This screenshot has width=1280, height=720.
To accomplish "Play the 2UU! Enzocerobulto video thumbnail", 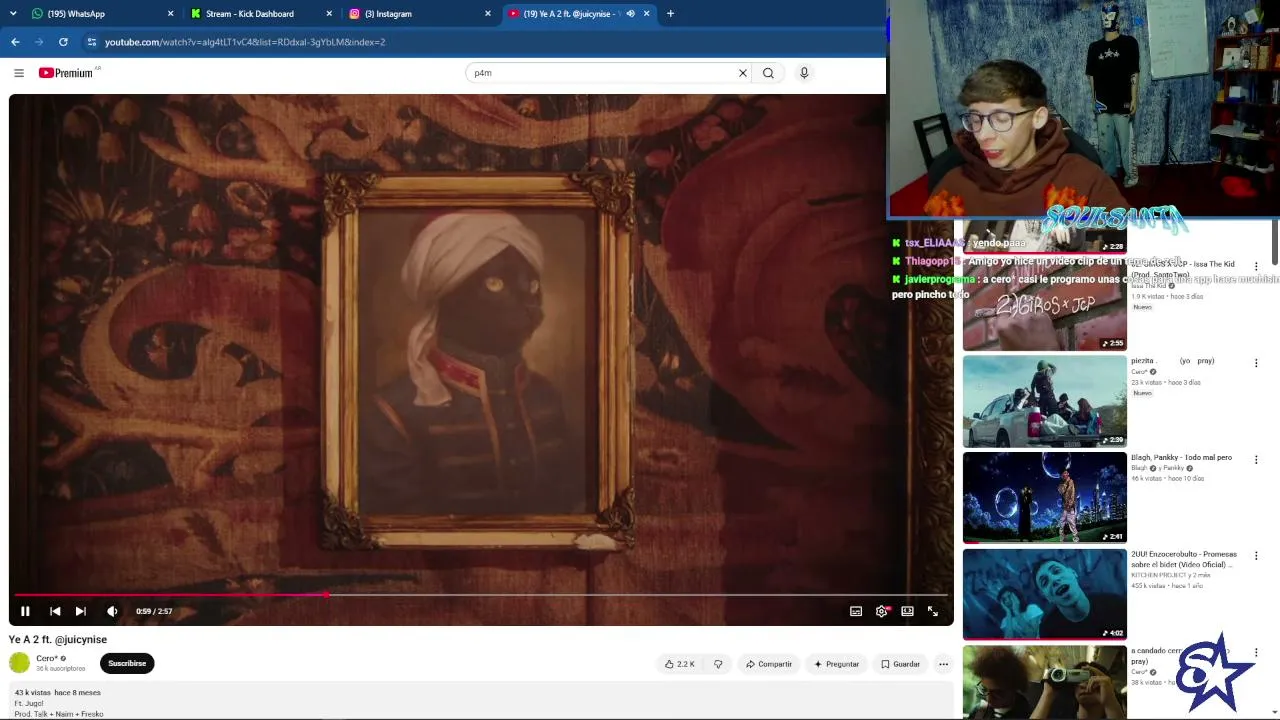I will (1044, 594).
